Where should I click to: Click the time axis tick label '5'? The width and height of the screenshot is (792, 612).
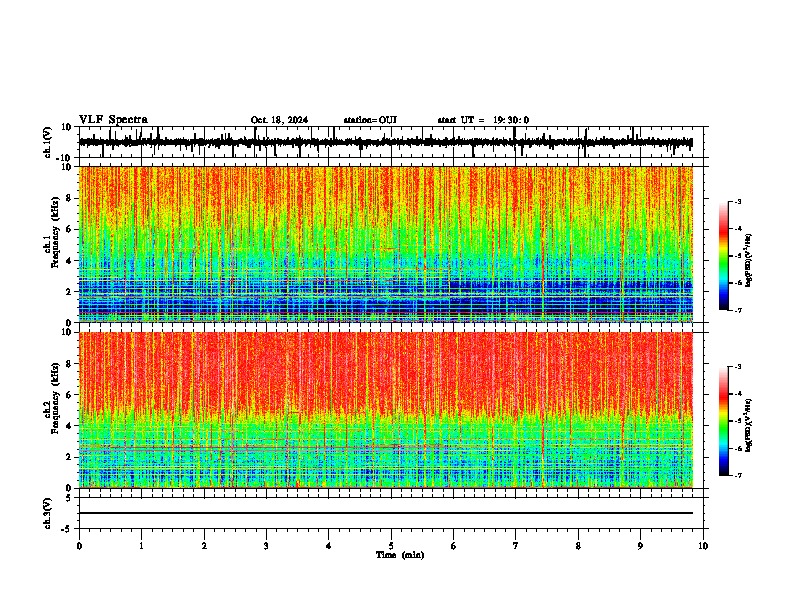pyautogui.click(x=391, y=546)
